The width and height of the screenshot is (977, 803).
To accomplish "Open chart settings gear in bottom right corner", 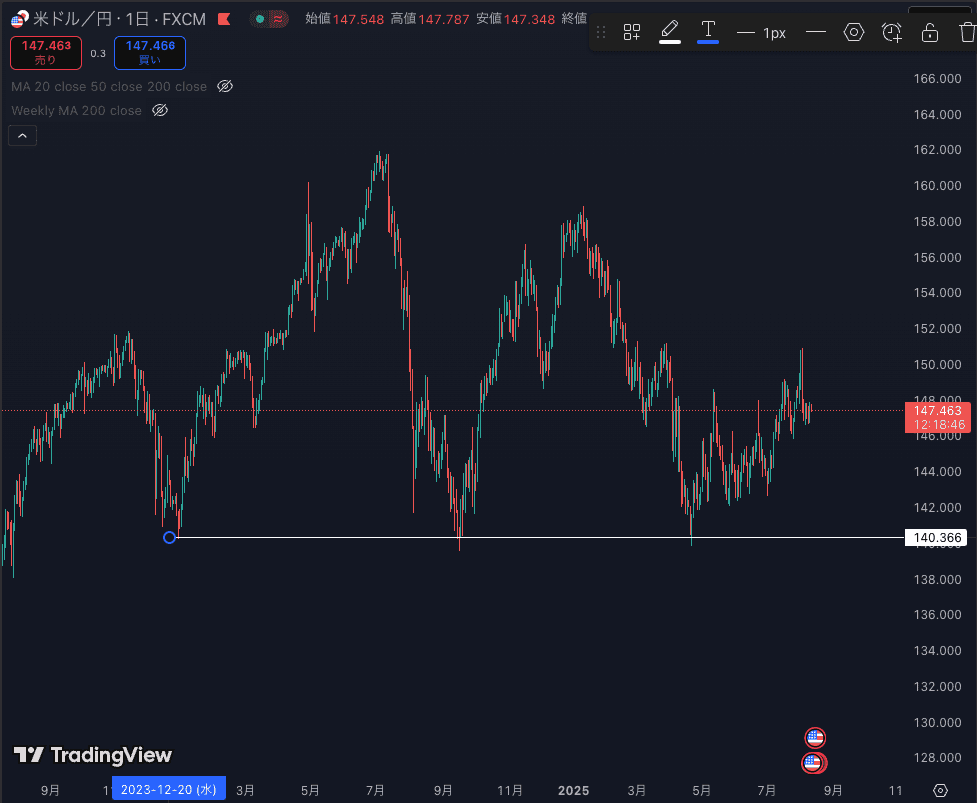I will tap(938, 790).
